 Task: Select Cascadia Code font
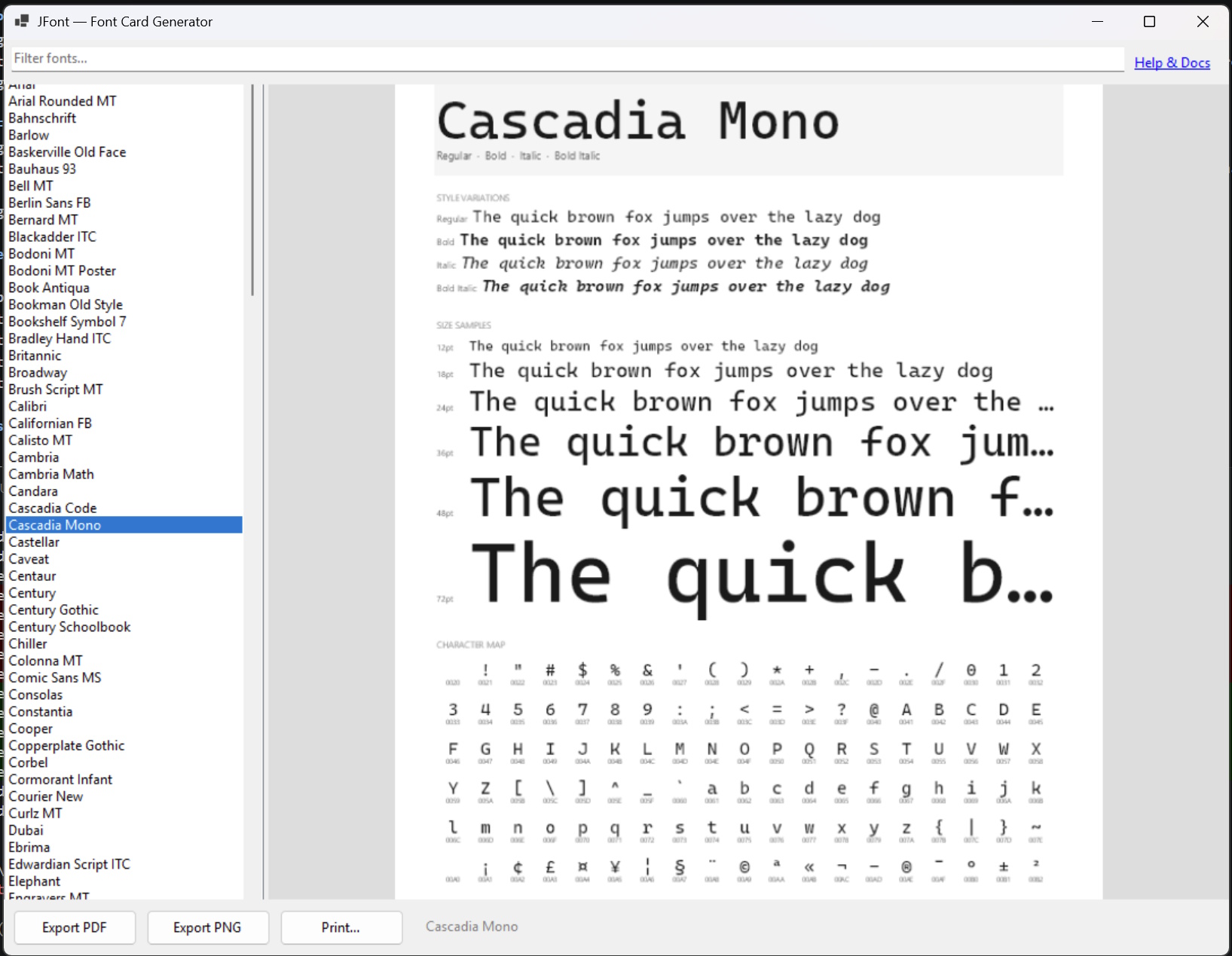pyautogui.click(x=124, y=508)
